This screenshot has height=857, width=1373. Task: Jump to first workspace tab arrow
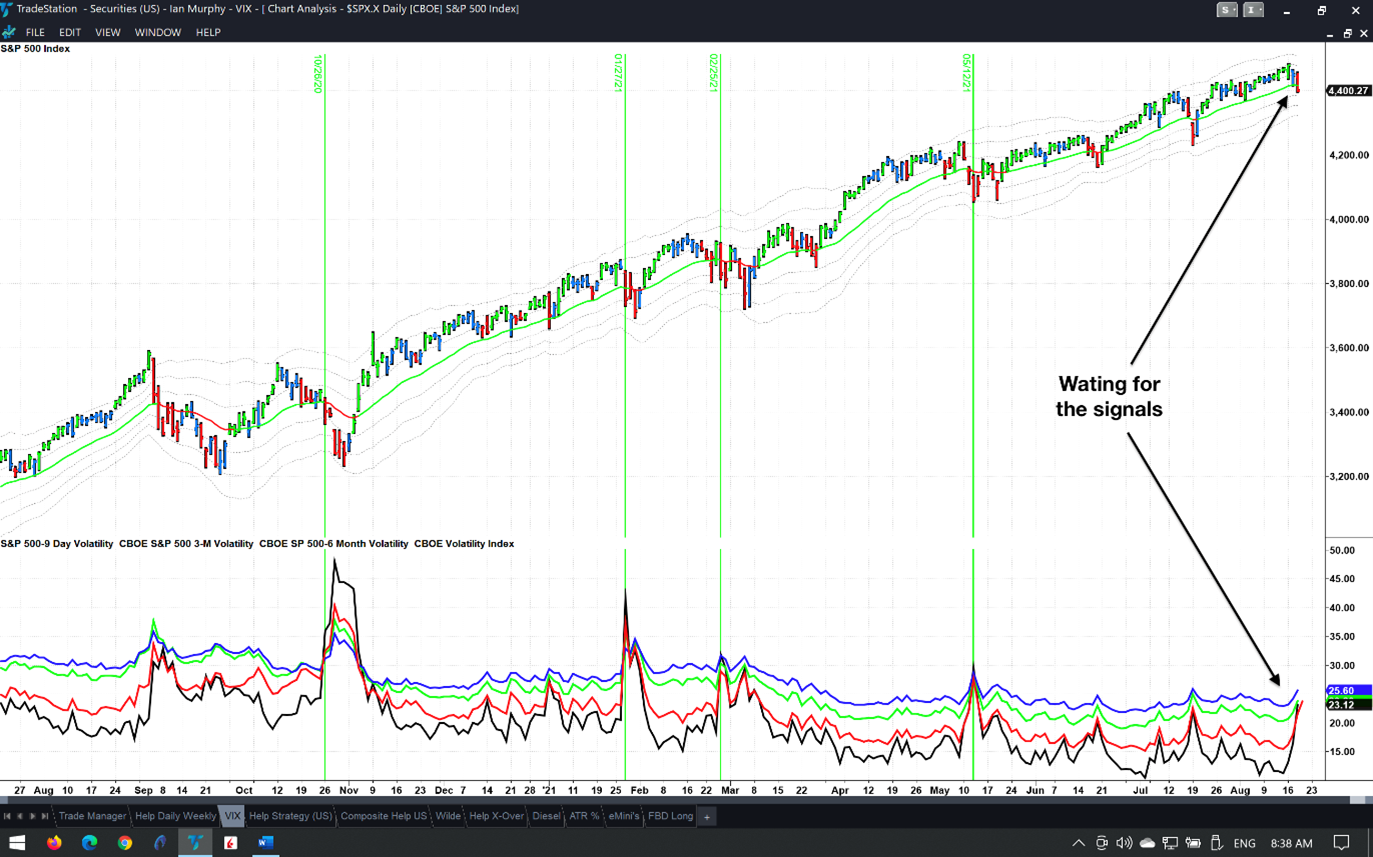click(x=7, y=816)
